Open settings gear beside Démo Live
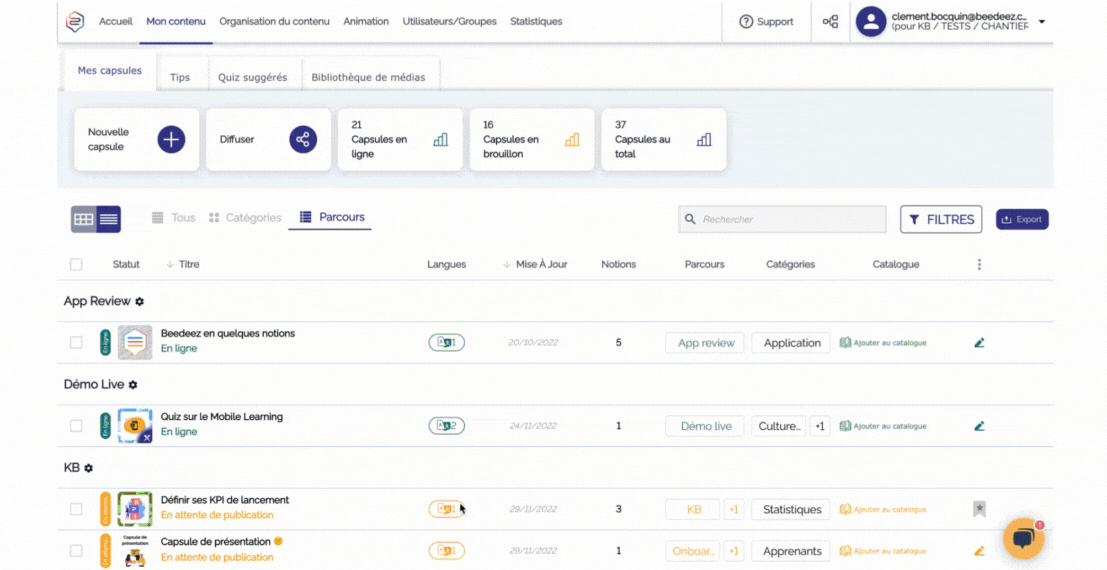1107x570 pixels. pyautogui.click(x=133, y=384)
